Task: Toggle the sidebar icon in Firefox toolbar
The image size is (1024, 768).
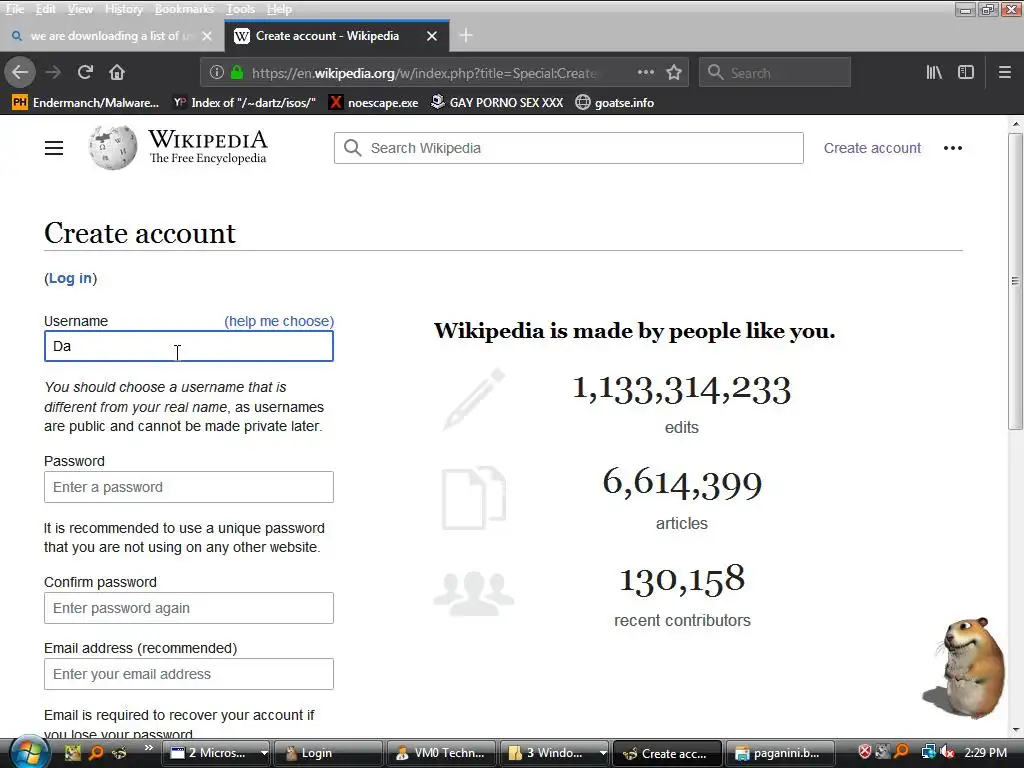Action: [x=966, y=72]
